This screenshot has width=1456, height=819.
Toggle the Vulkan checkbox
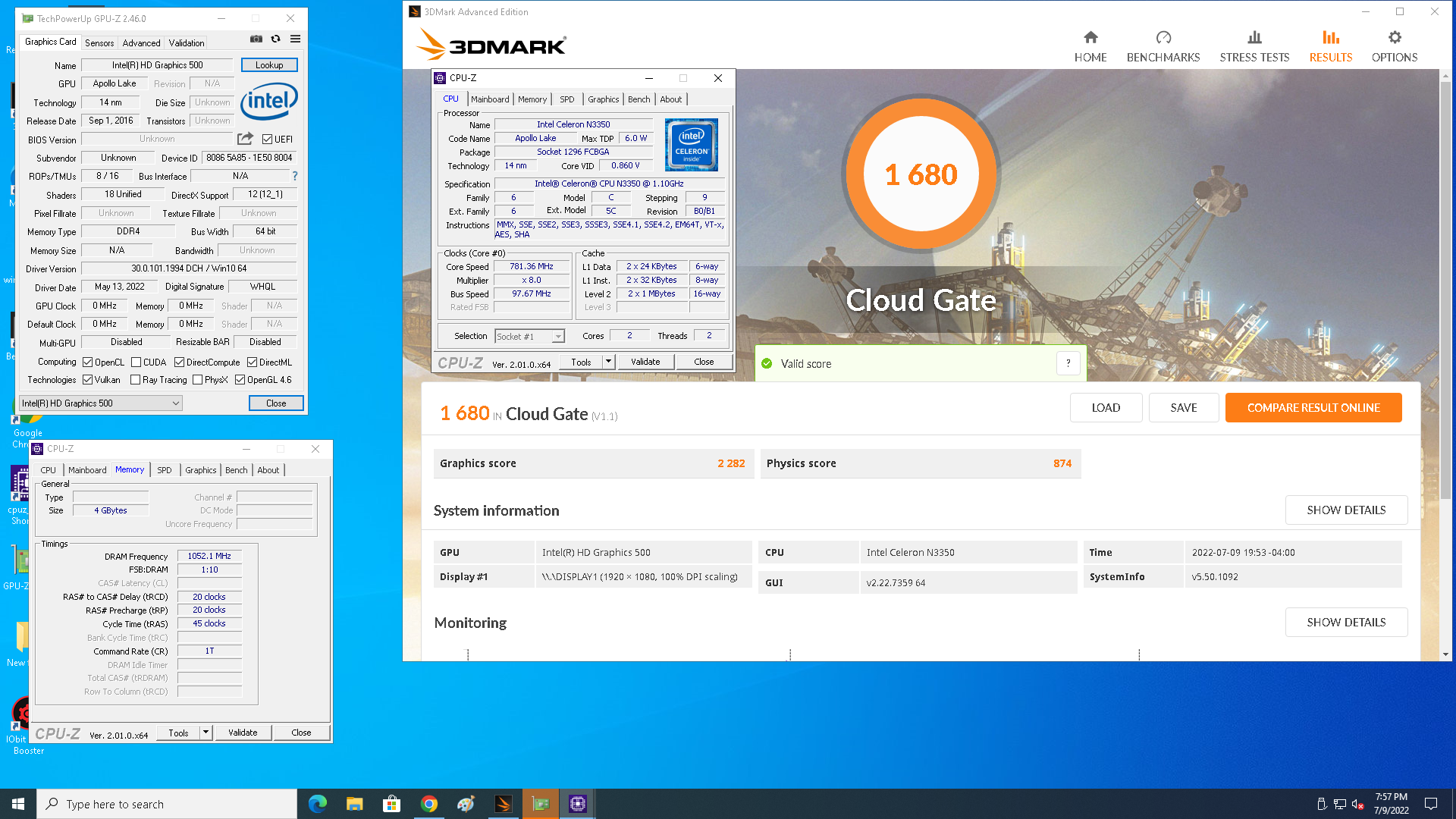(87, 380)
